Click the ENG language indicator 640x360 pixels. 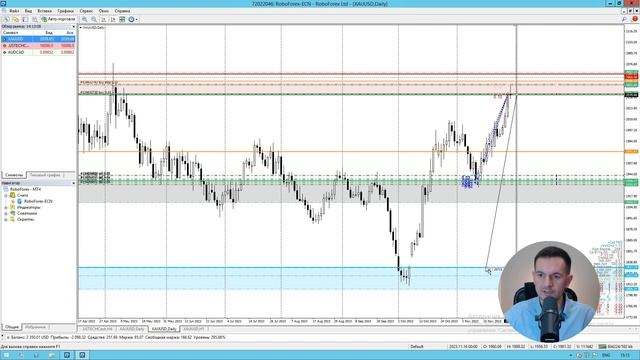pos(606,356)
